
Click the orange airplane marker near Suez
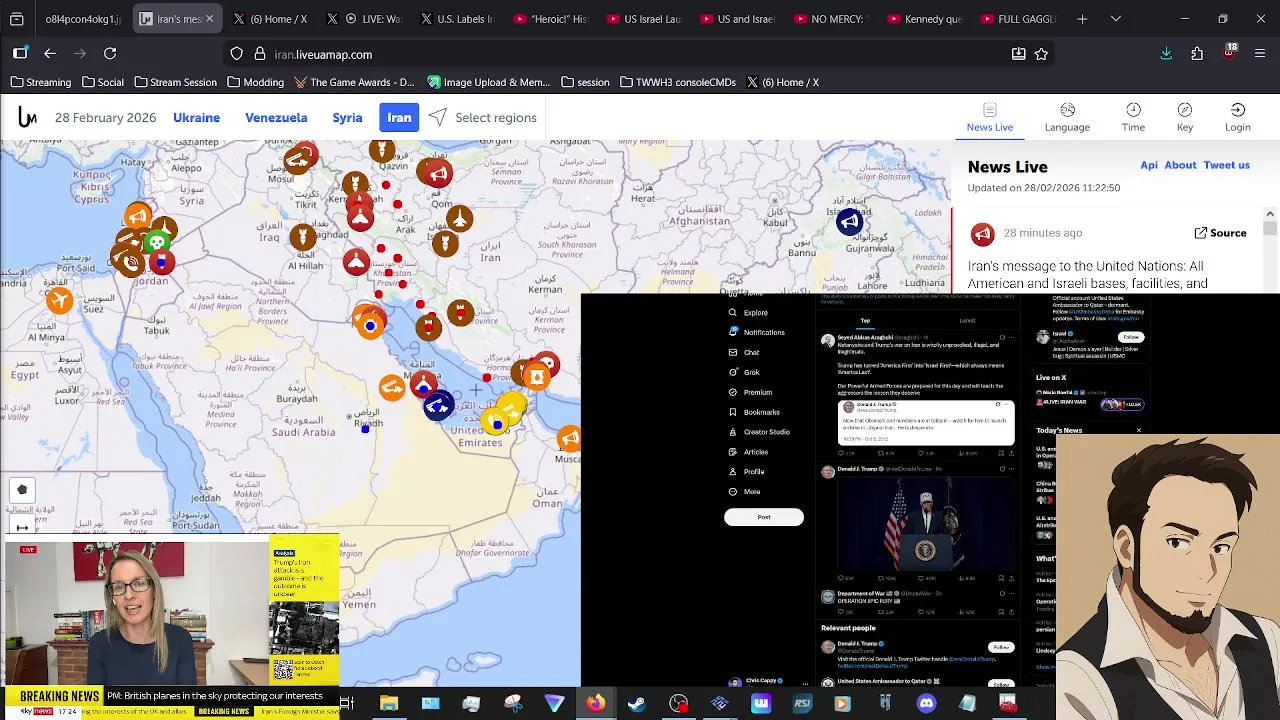click(x=59, y=299)
